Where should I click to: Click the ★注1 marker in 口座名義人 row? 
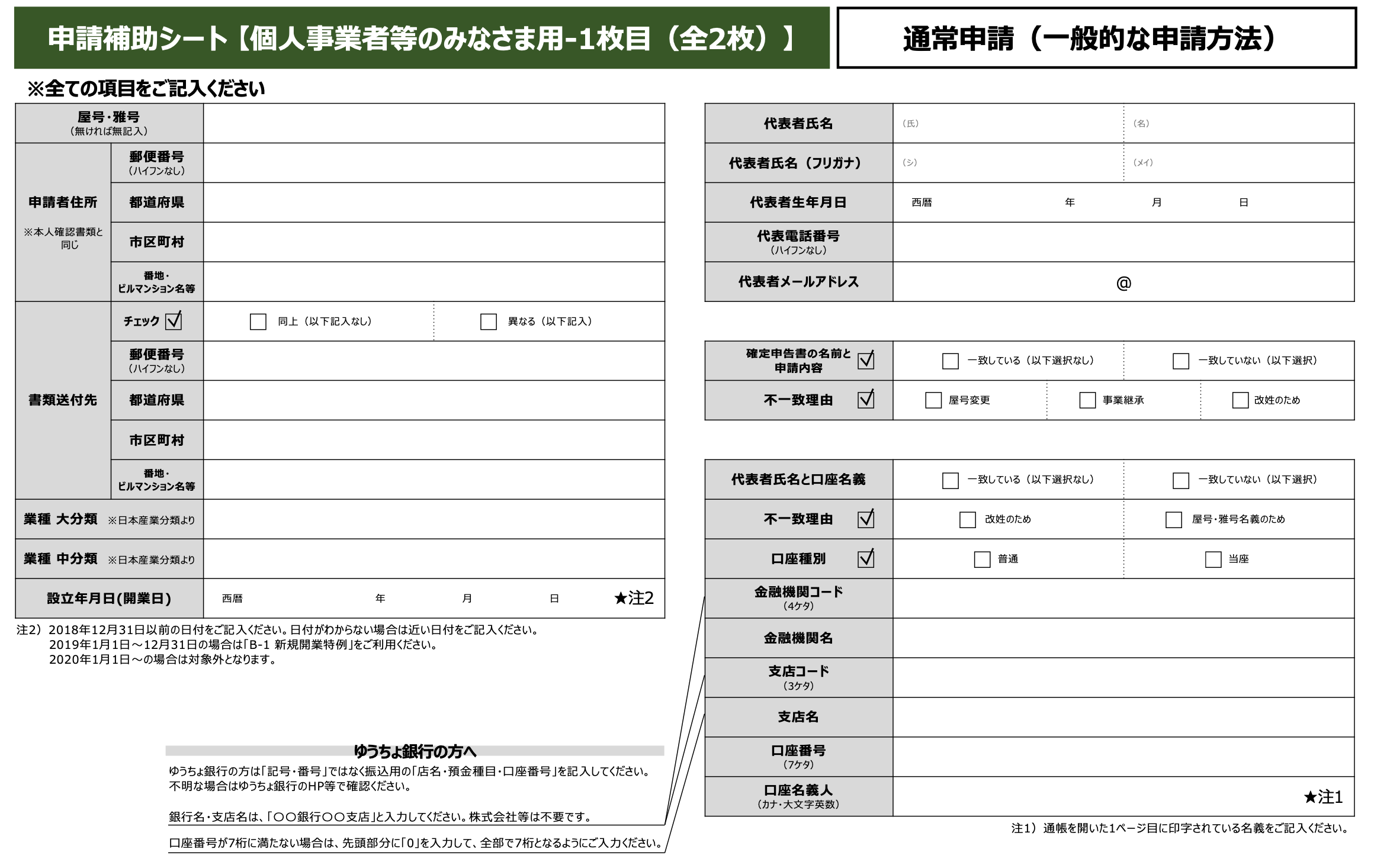[1323, 797]
